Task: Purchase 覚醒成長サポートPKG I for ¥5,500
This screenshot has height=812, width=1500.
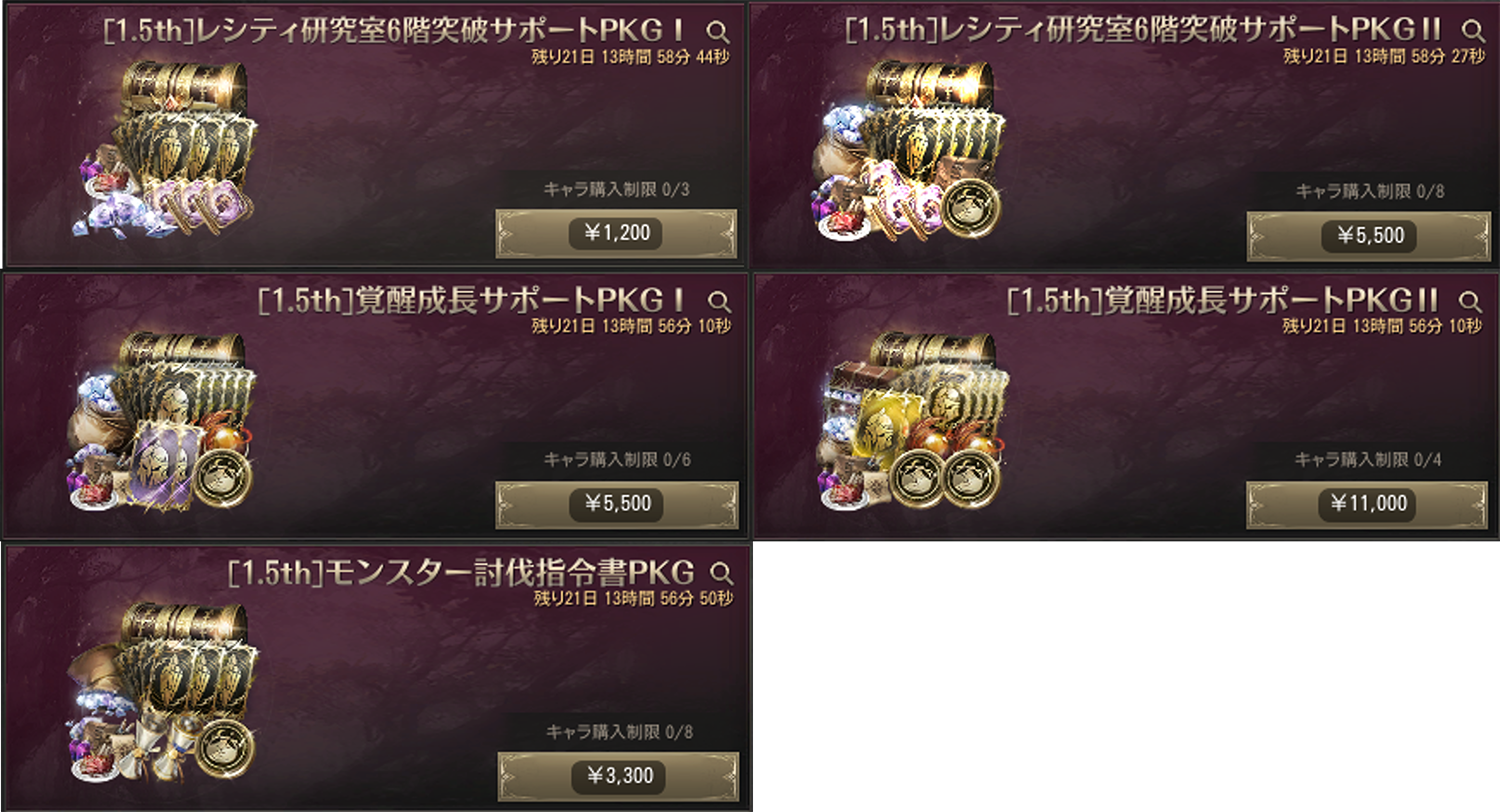Action: click(616, 505)
